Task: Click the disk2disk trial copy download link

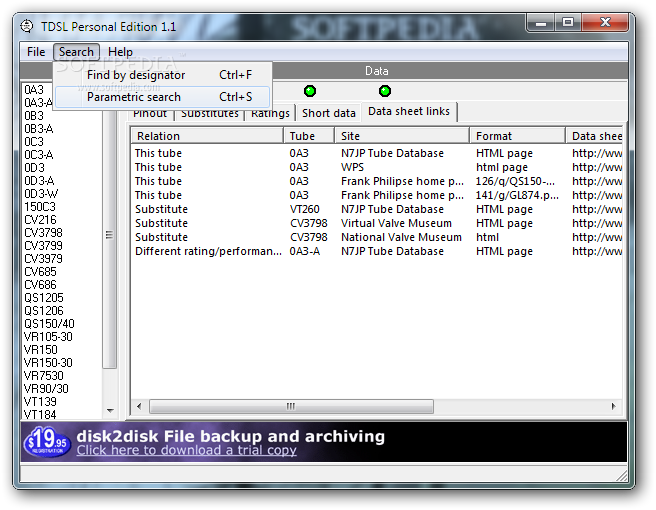Action: (187, 450)
